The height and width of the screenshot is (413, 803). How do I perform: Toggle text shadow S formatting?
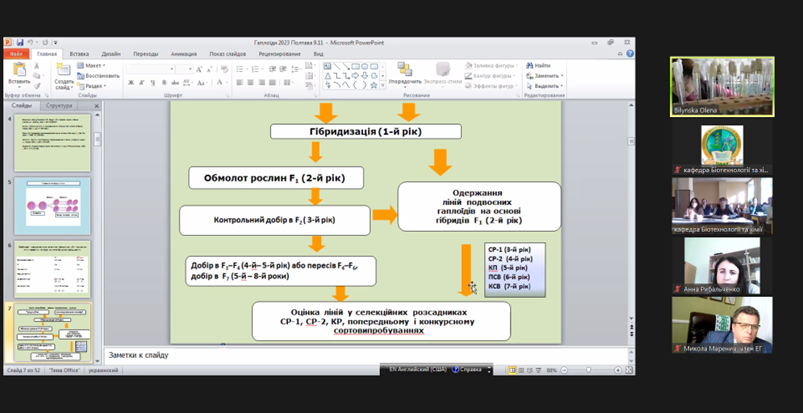tap(164, 82)
